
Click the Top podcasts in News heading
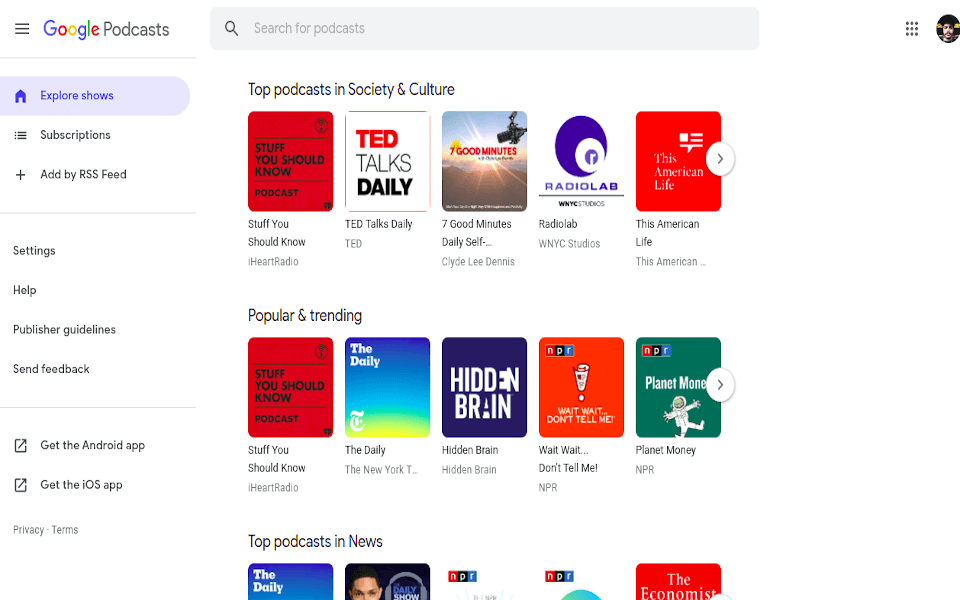click(x=315, y=541)
